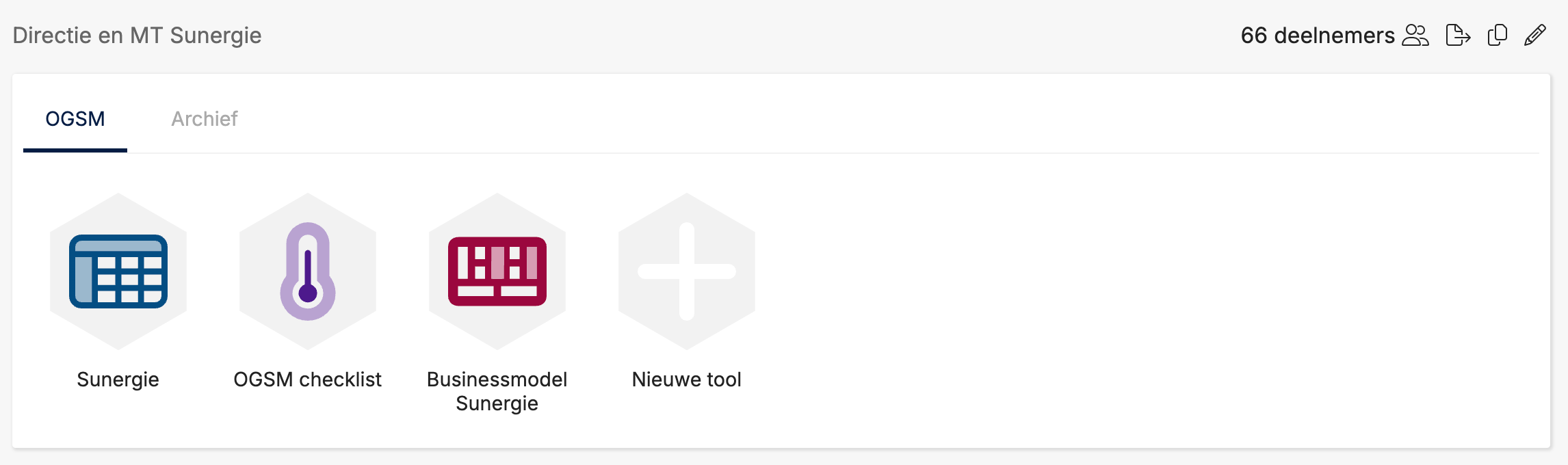Open the OGSM checklist thermometer icon
This screenshot has height=465, width=1568.
308,271
